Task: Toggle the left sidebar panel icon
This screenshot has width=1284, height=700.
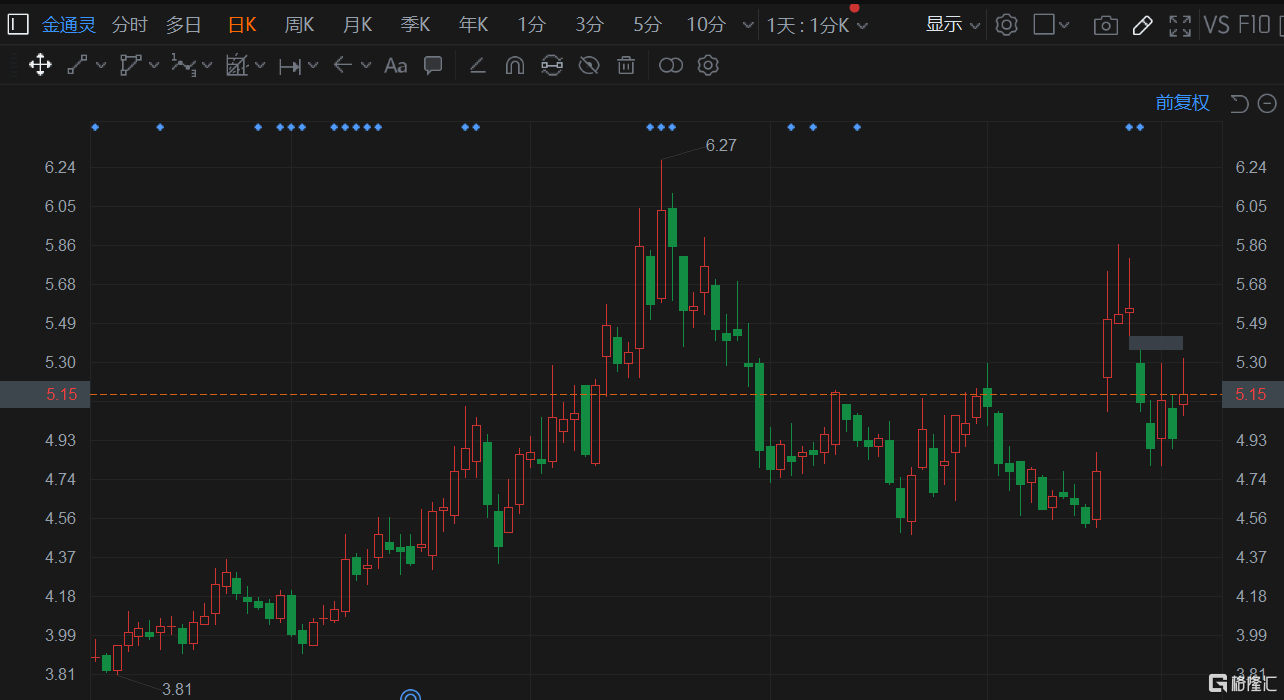Action: (x=18, y=25)
